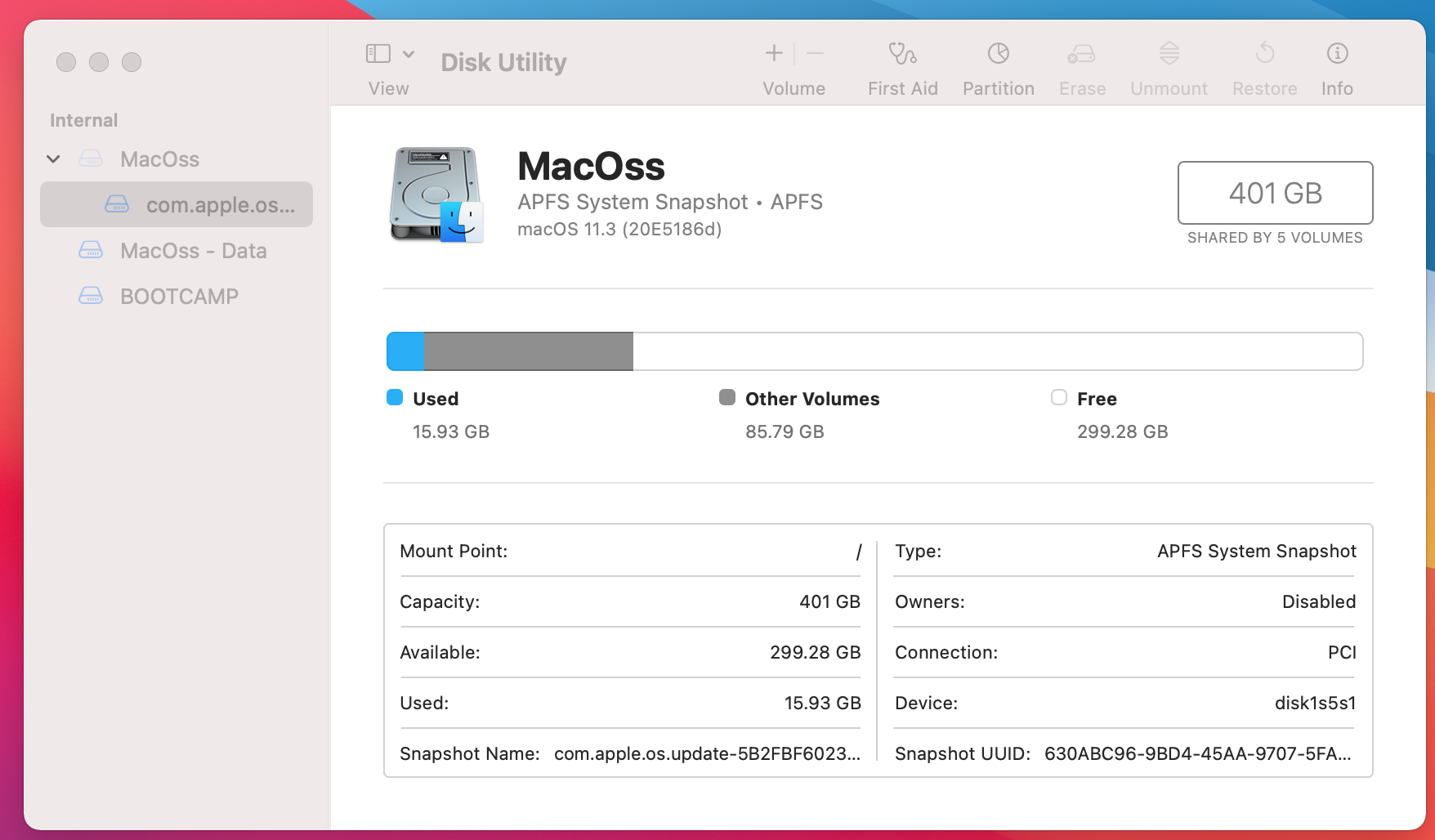Select the MacOss container in sidebar

coord(177,159)
